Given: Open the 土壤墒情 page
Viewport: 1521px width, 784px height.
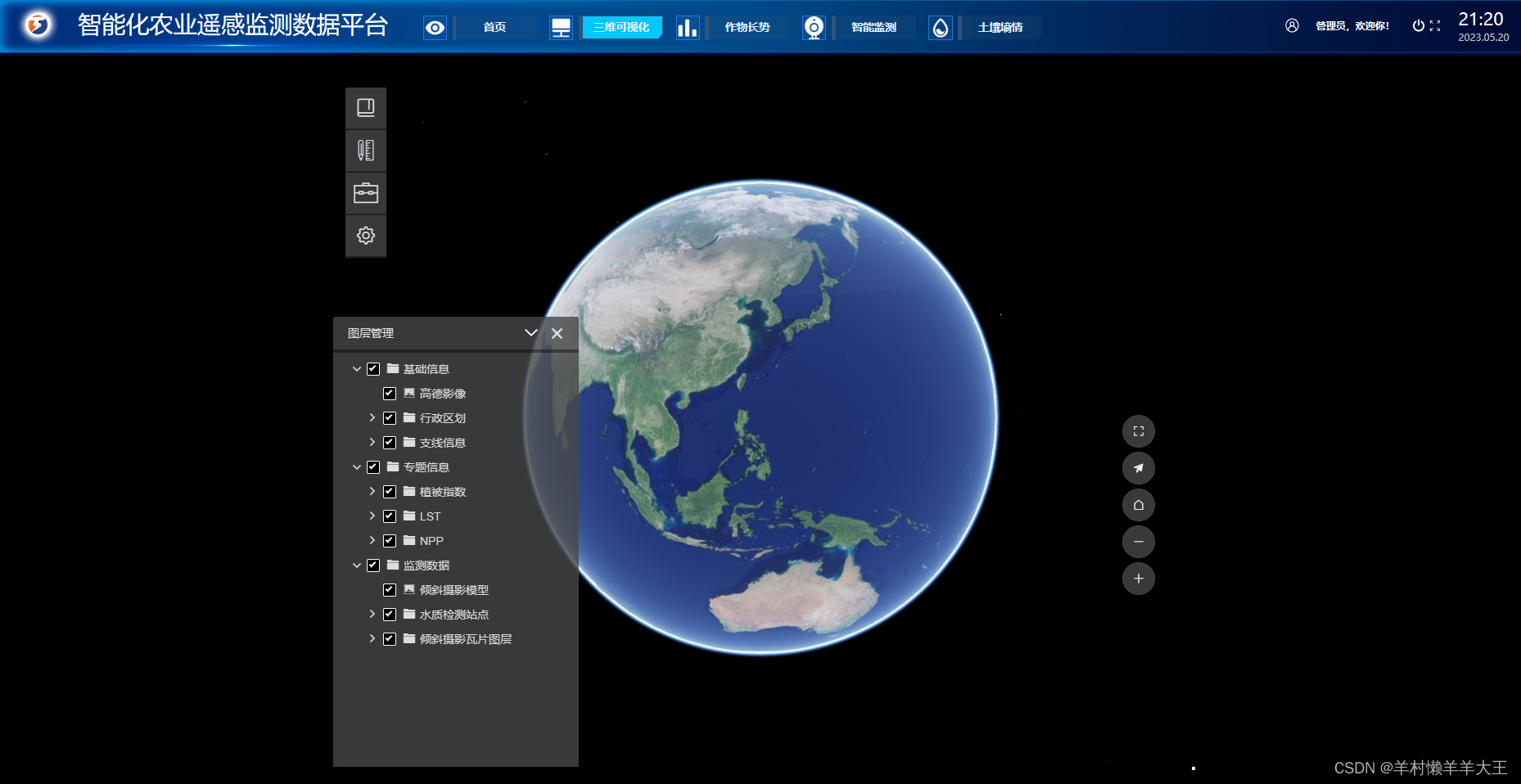Looking at the screenshot, I should (x=1000, y=27).
